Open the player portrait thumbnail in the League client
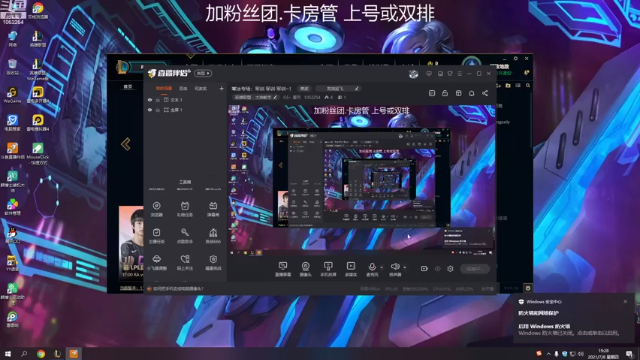The height and width of the screenshot is (360, 640). click(131, 242)
